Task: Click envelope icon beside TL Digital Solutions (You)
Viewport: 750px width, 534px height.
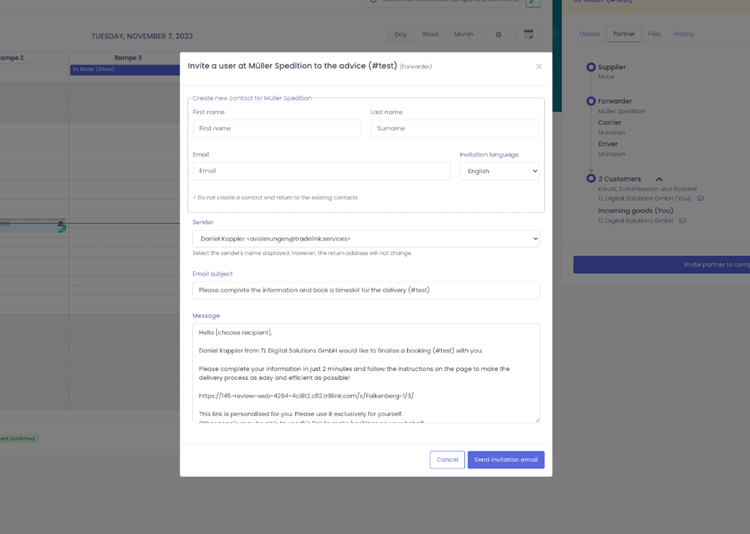Action: click(x=701, y=198)
